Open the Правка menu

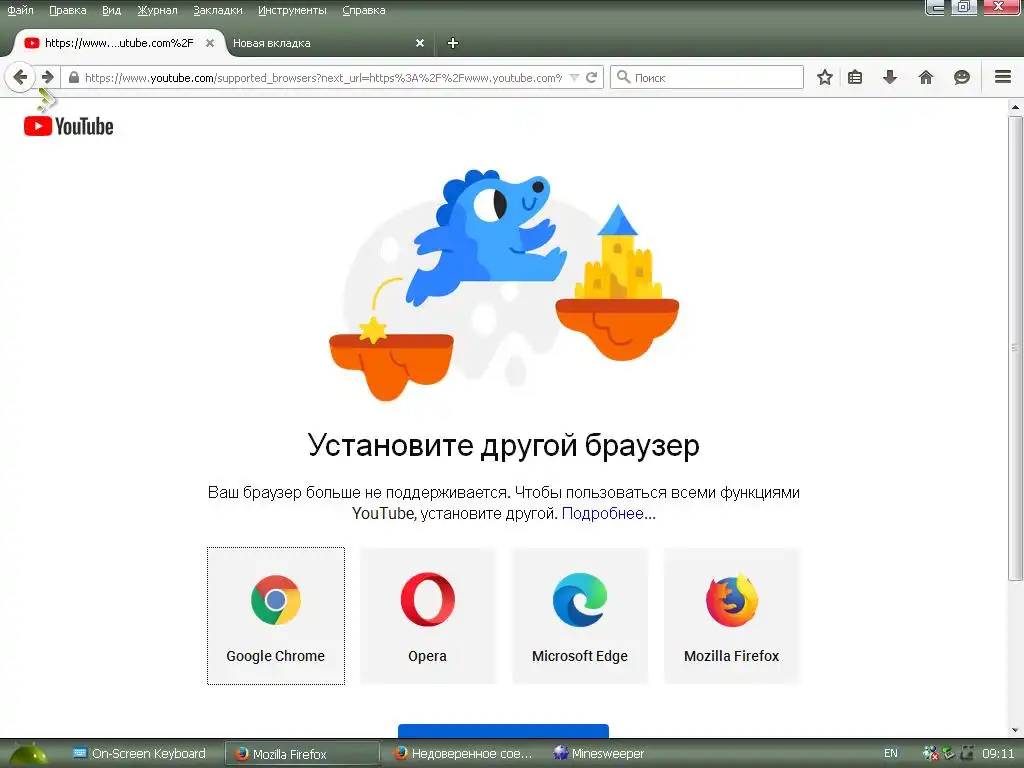click(x=68, y=10)
